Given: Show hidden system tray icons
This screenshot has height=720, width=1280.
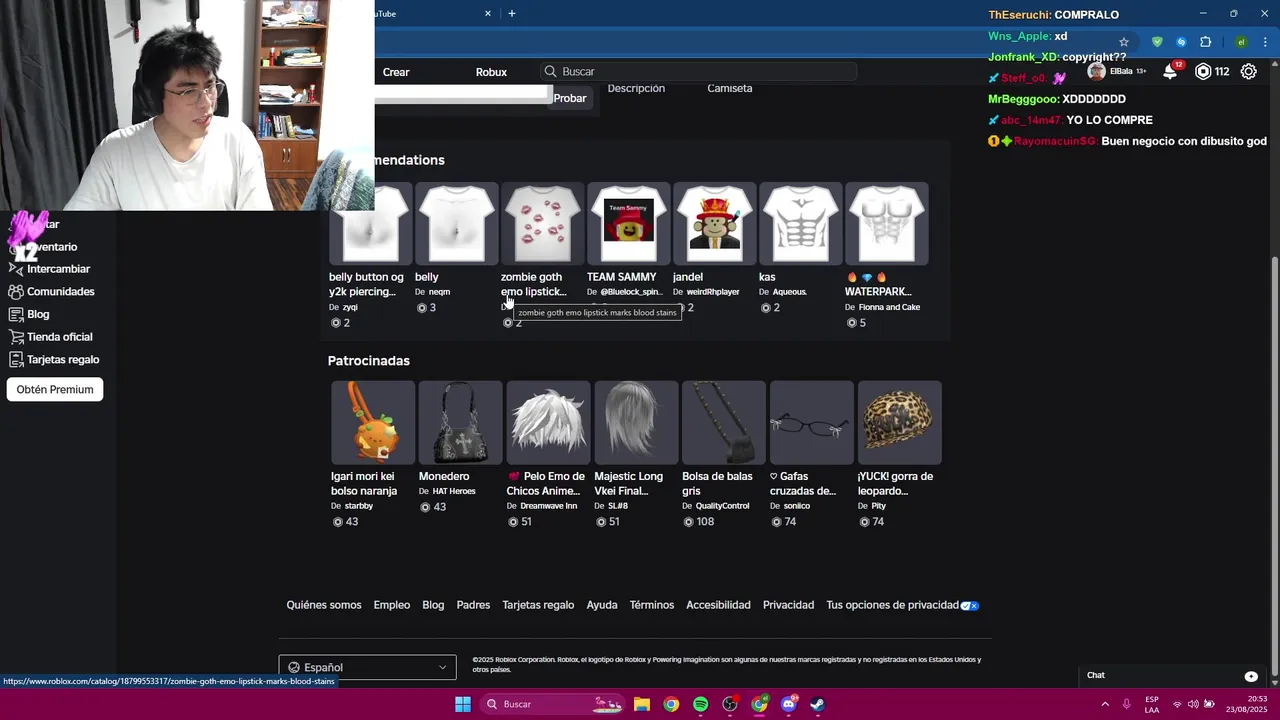Looking at the screenshot, I should point(1105,704).
